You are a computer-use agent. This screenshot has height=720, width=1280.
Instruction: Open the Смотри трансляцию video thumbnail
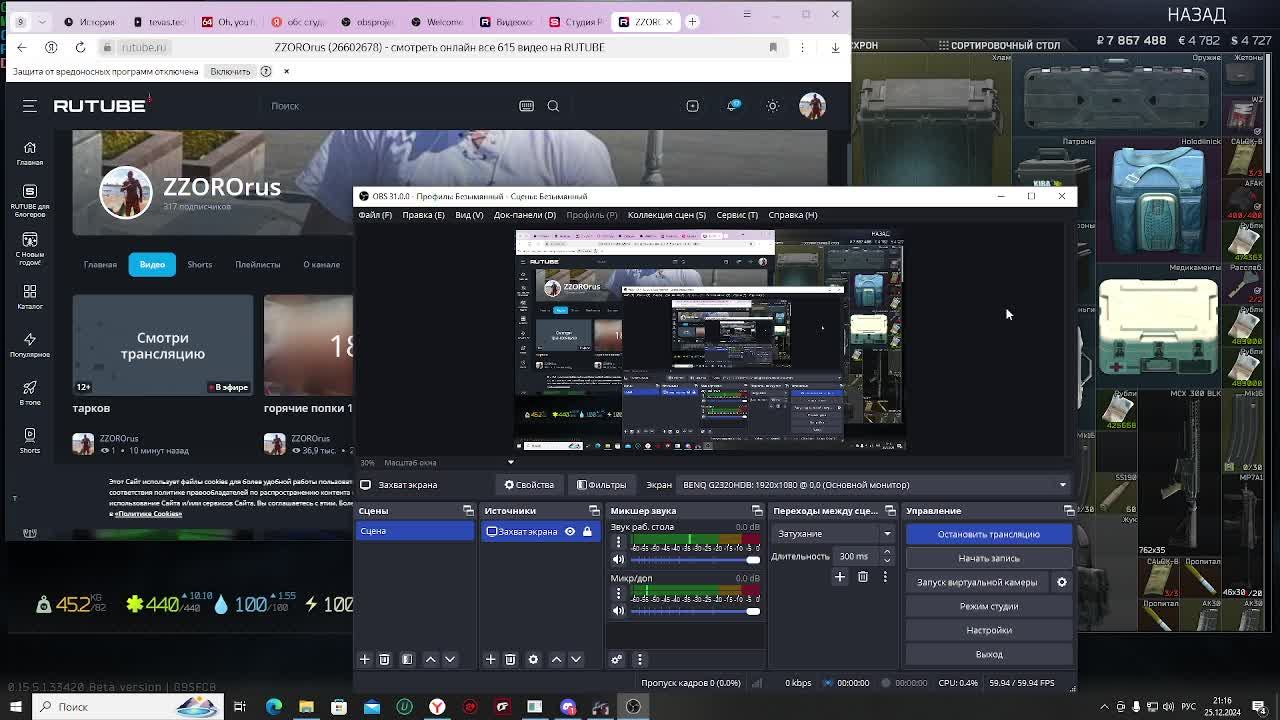(163, 345)
